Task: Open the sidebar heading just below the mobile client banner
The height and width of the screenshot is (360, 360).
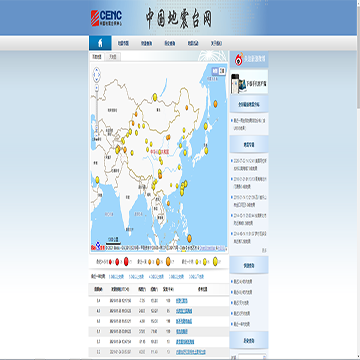Action: click(x=249, y=104)
